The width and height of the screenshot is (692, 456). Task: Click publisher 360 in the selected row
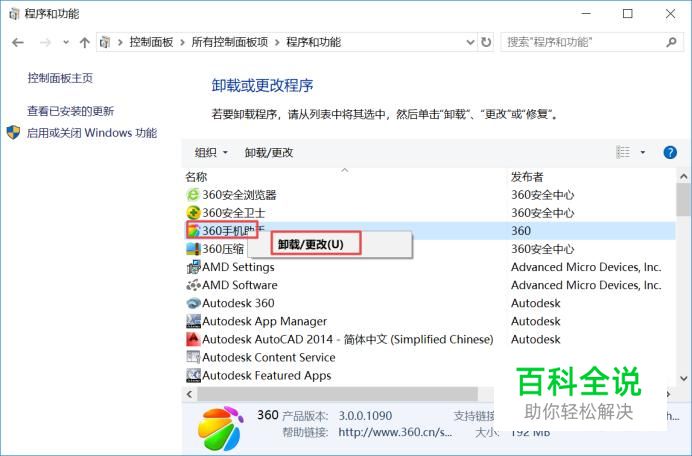[x=521, y=231]
